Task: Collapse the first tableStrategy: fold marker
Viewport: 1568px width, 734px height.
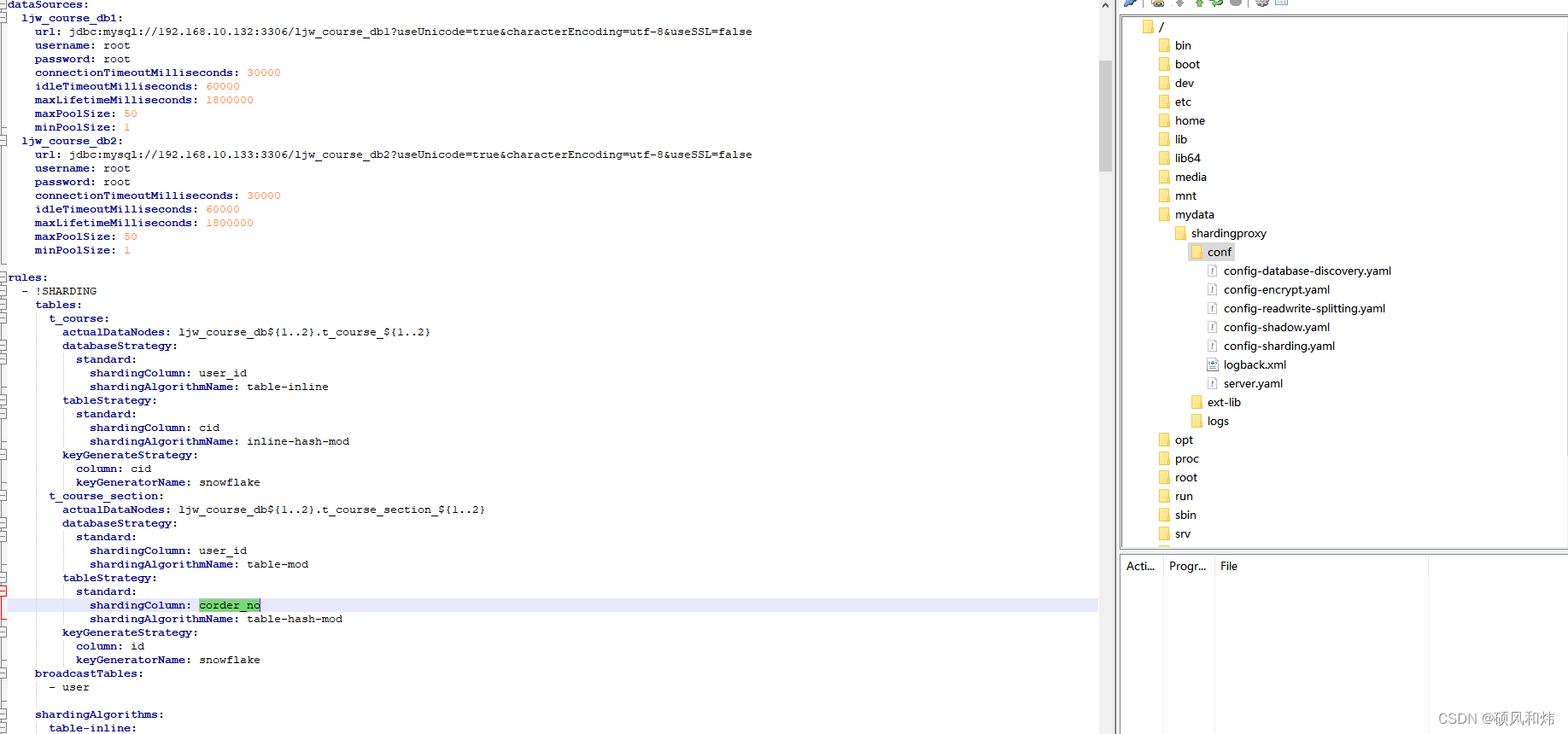Action: pos(3,400)
